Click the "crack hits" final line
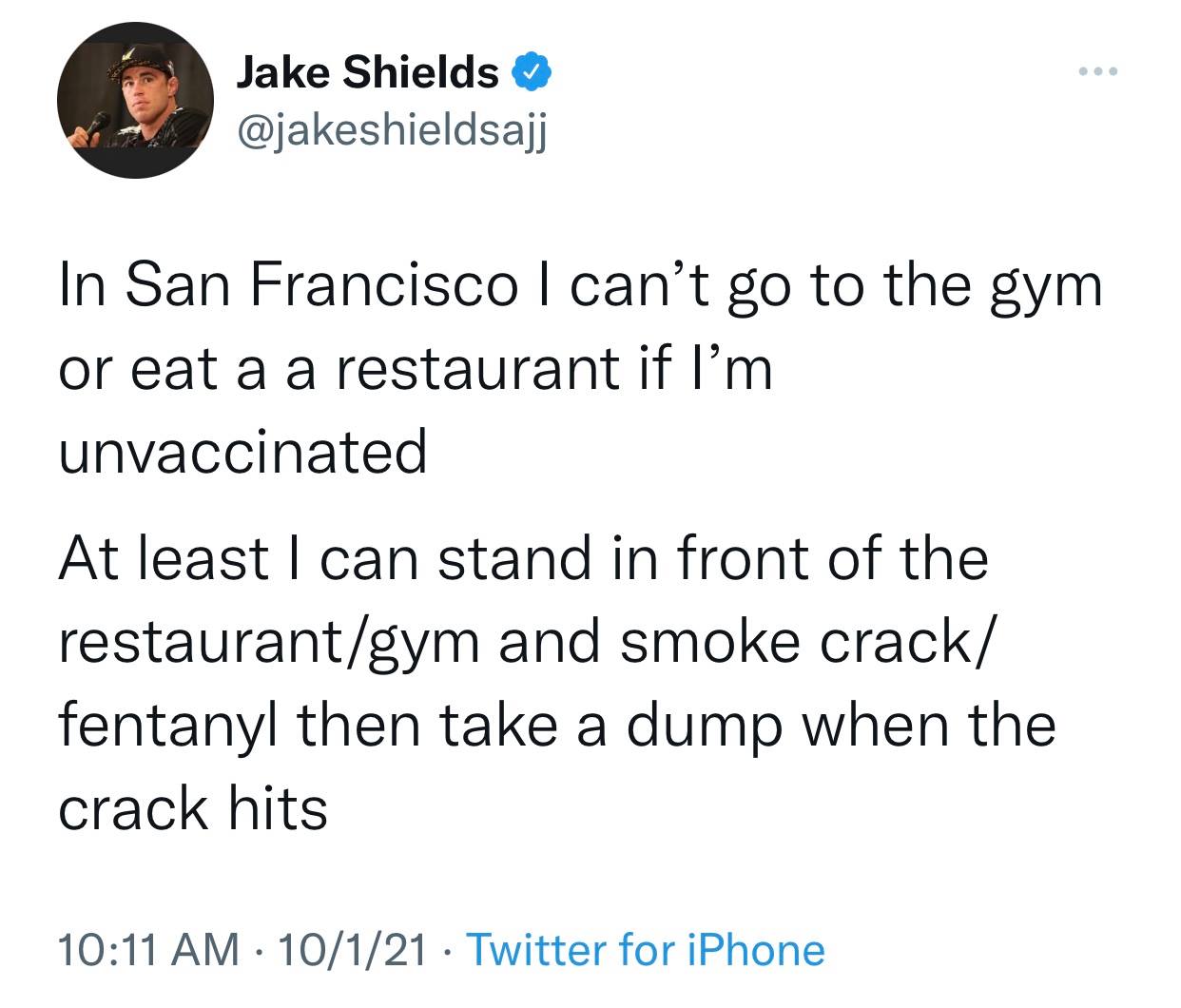The image size is (1181, 1008). [x=193, y=808]
